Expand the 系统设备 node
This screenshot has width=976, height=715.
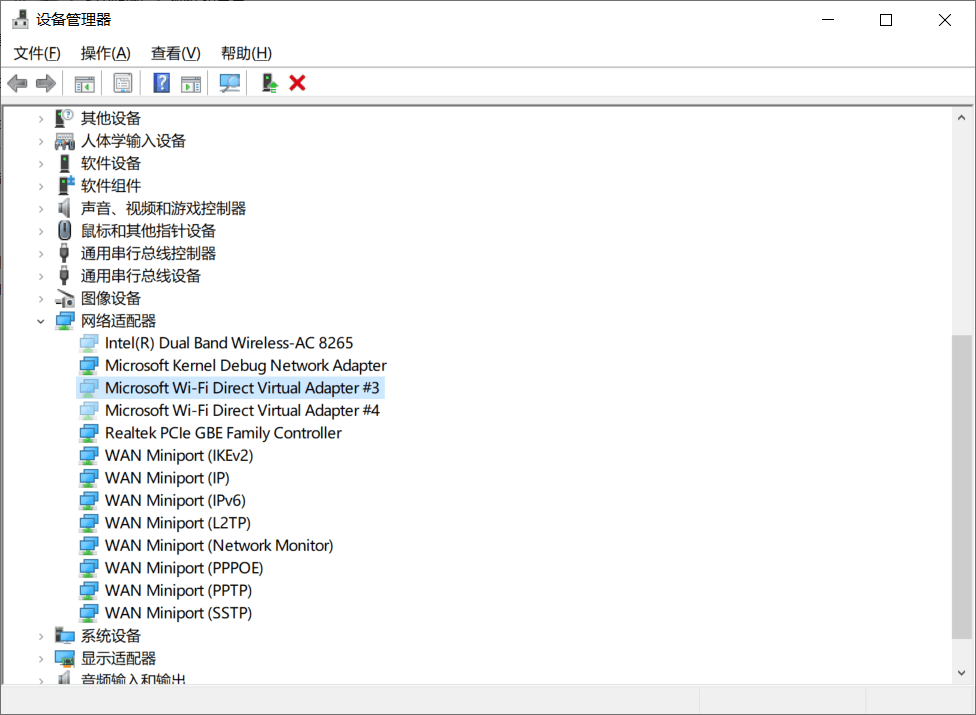pyautogui.click(x=40, y=636)
